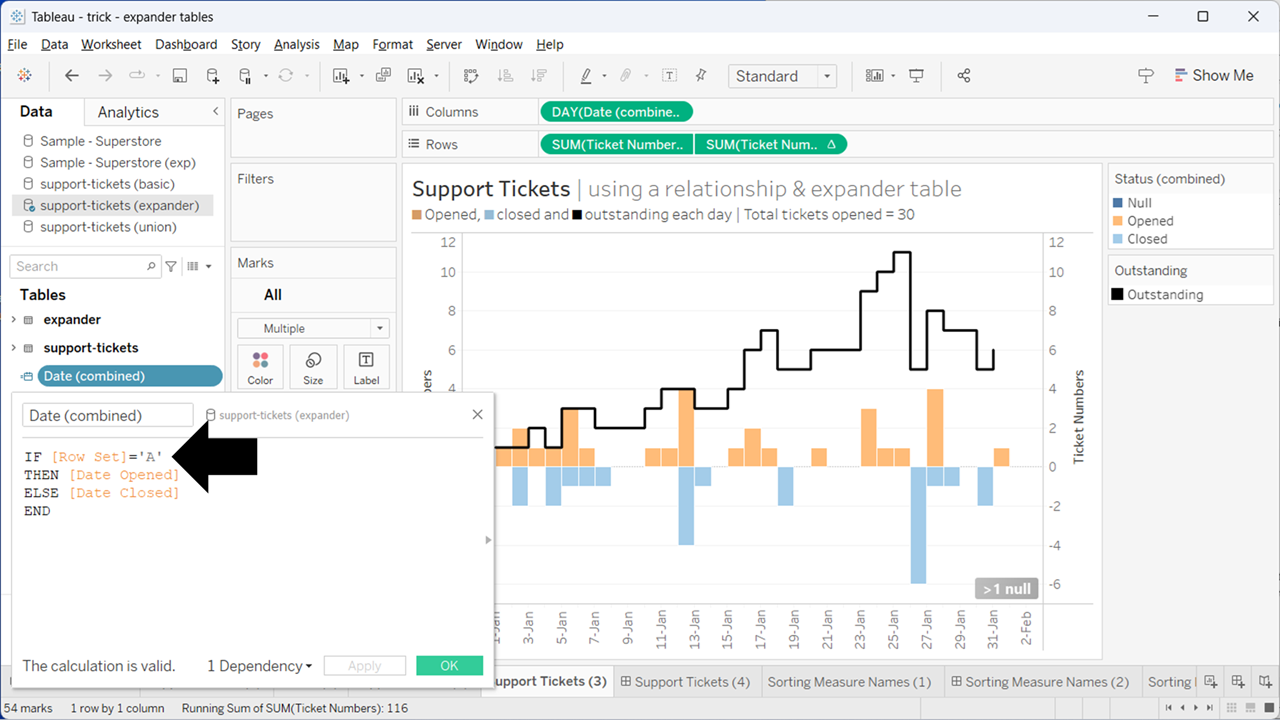Toggle the Closed legend item
The image size is (1280, 720).
pos(1147,239)
